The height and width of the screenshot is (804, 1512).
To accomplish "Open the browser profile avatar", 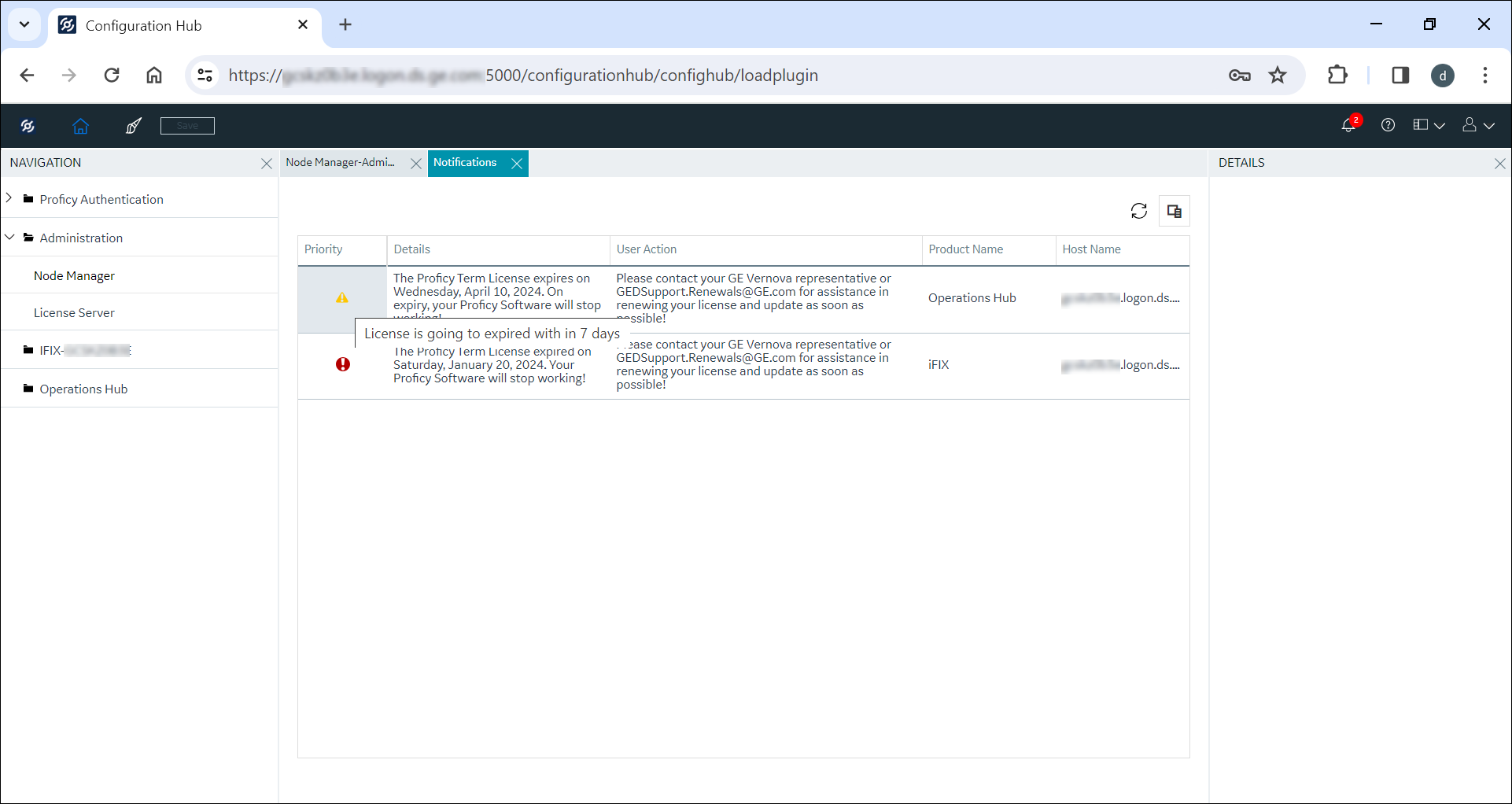I will (1443, 76).
